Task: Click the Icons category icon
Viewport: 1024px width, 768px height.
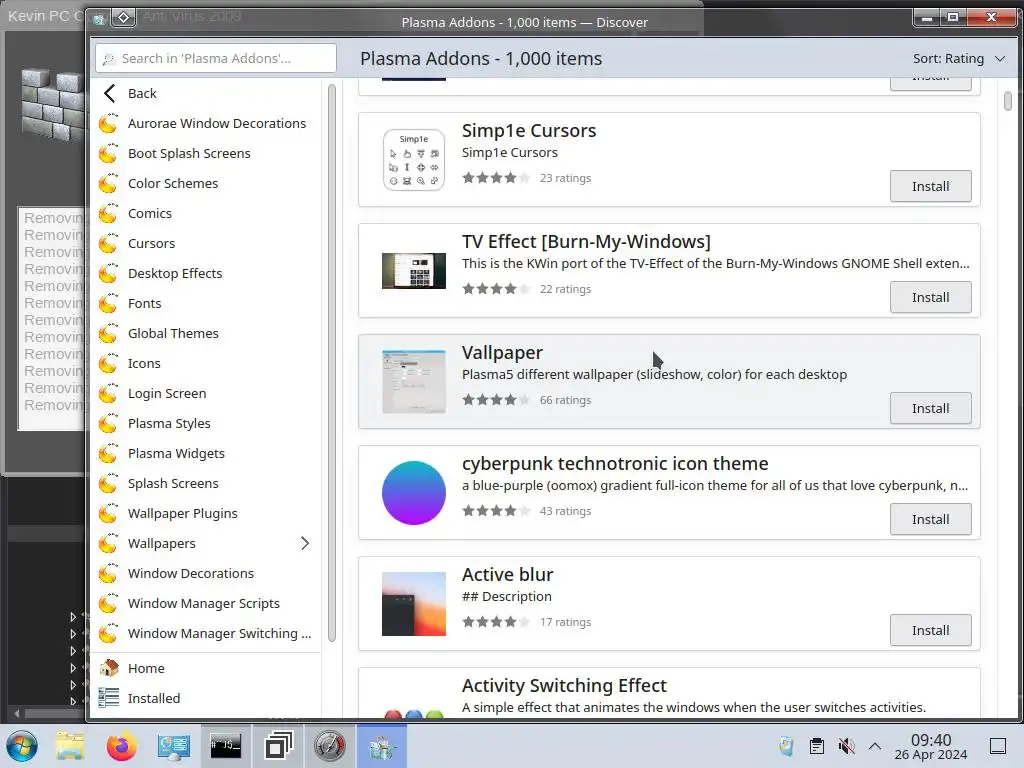Action: pyautogui.click(x=108, y=364)
